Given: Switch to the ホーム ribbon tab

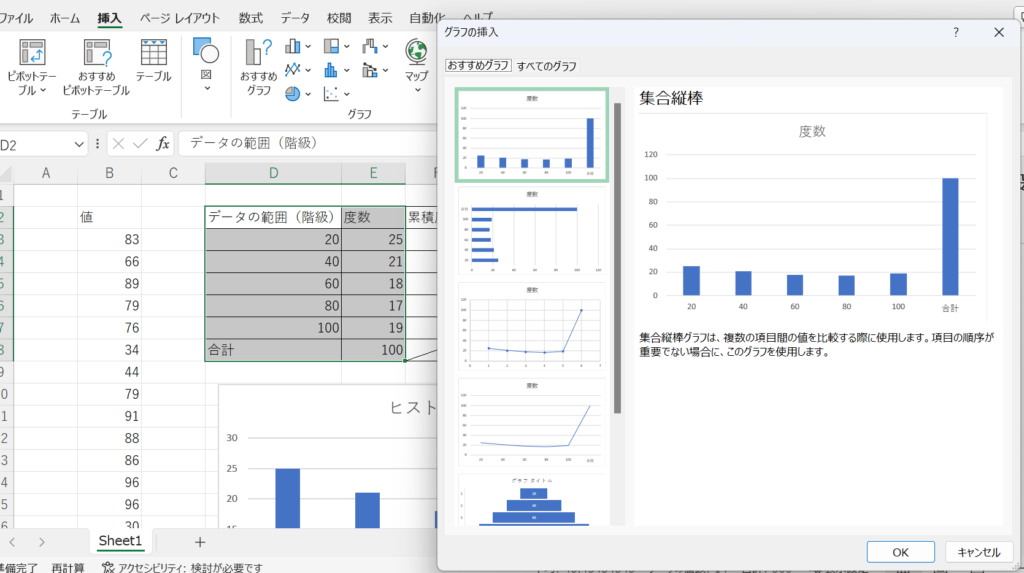Looking at the screenshot, I should click(x=65, y=18).
